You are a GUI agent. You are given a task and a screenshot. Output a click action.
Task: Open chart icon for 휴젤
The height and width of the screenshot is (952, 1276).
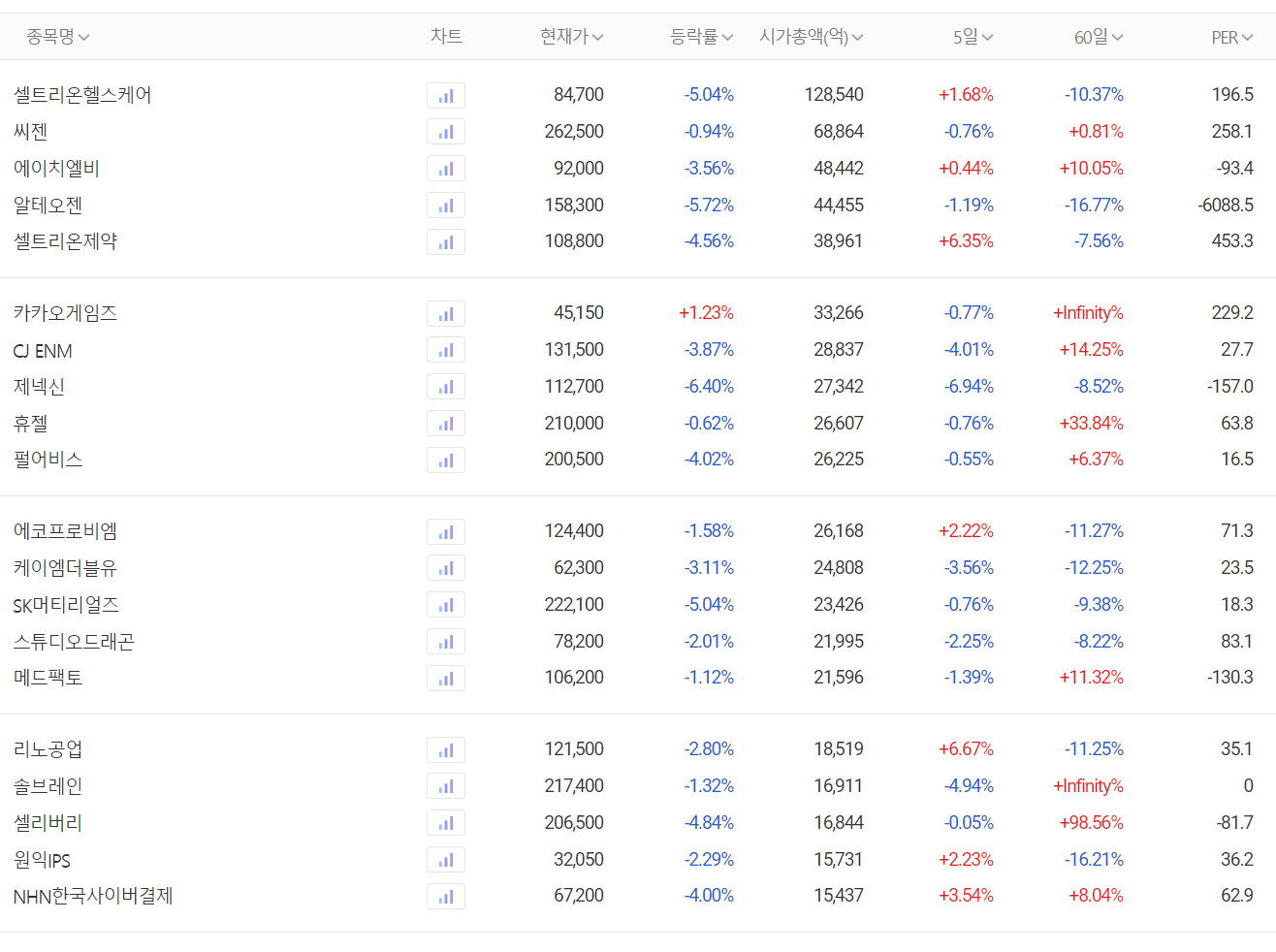click(446, 424)
